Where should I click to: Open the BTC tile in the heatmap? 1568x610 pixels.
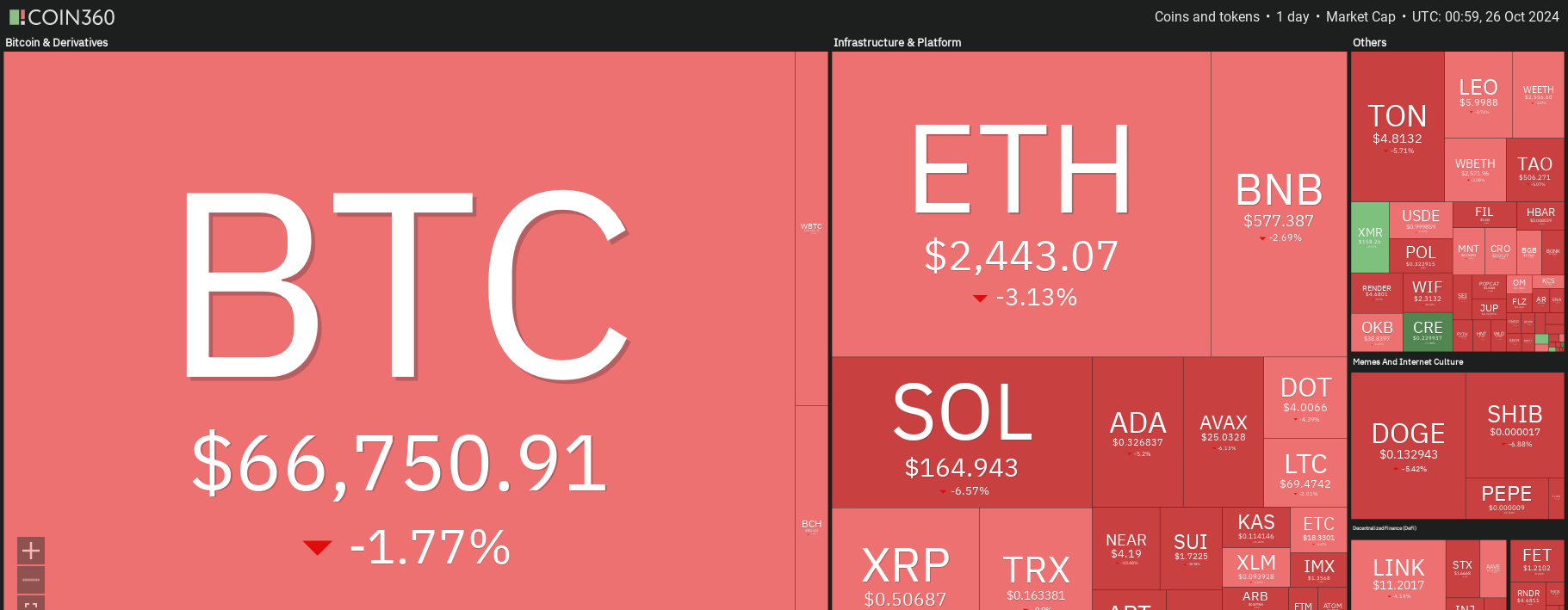399,330
